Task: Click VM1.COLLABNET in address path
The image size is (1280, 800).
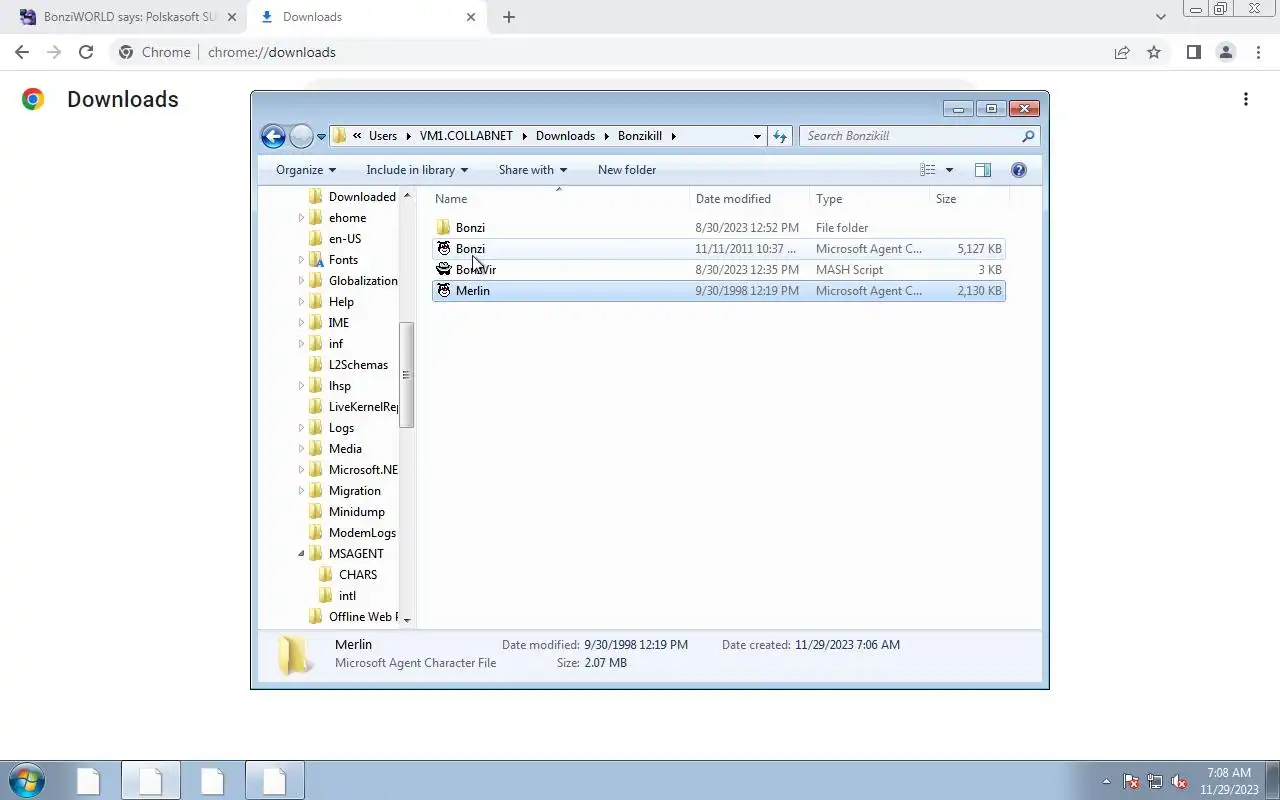Action: click(466, 136)
